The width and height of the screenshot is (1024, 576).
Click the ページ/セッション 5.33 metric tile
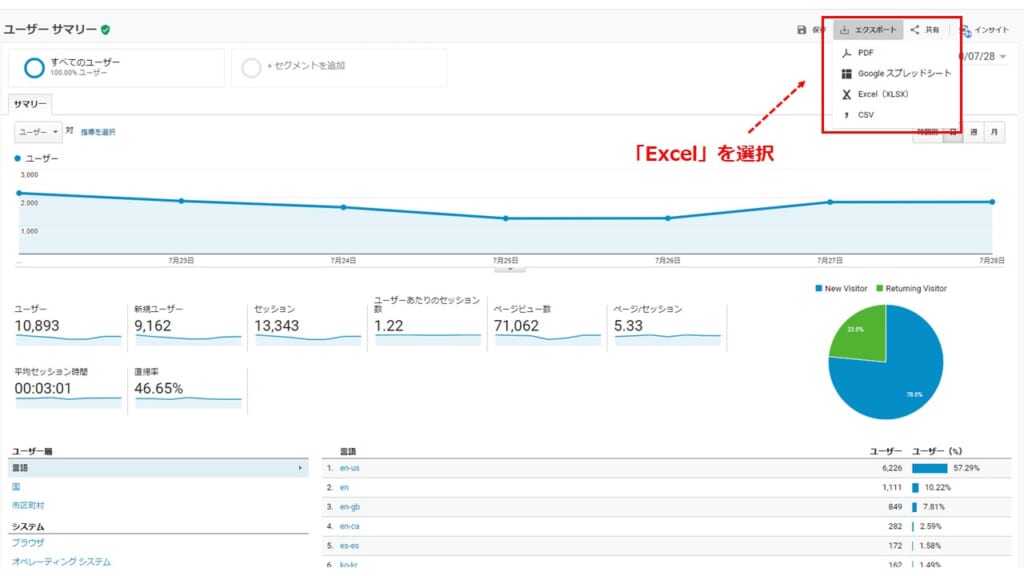coord(667,325)
